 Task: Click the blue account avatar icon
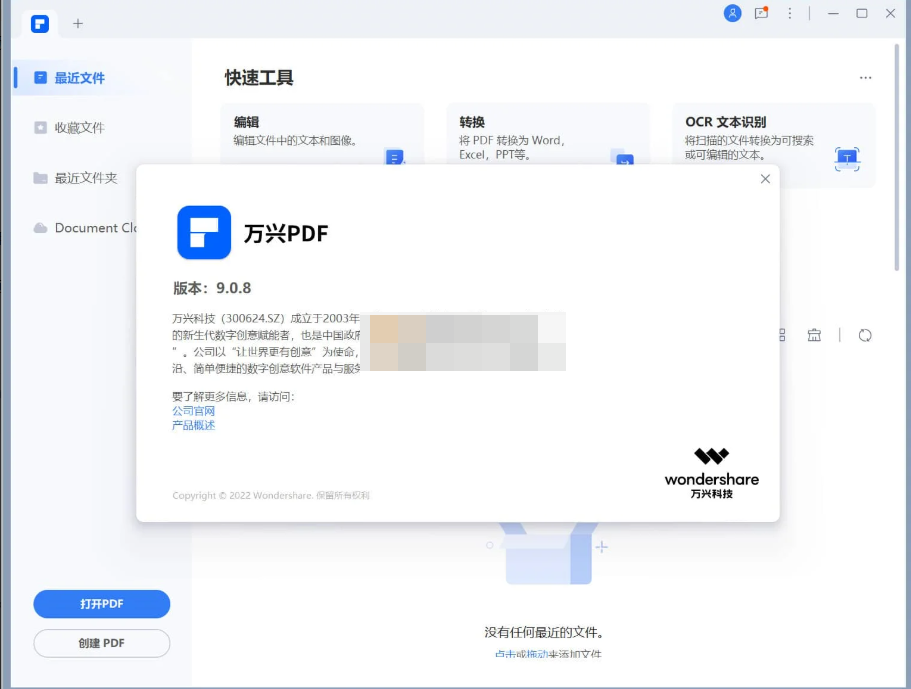click(x=733, y=14)
